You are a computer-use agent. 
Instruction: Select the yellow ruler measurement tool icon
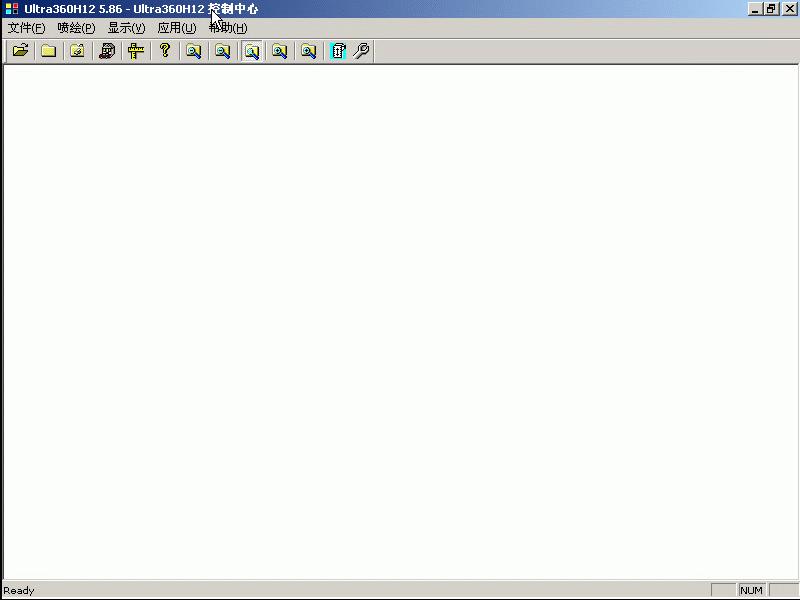click(x=136, y=51)
